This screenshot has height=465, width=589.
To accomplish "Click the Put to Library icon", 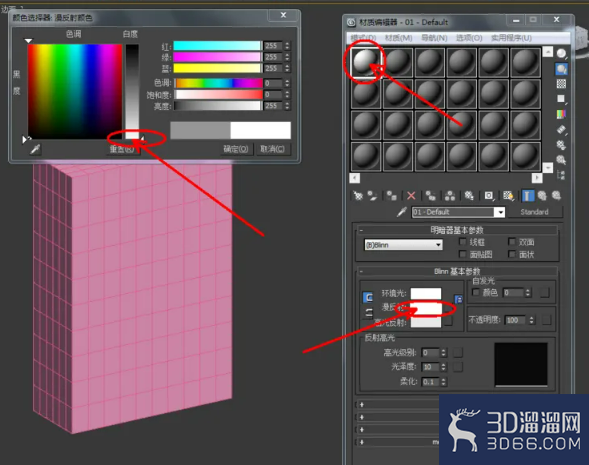I will 469,196.
